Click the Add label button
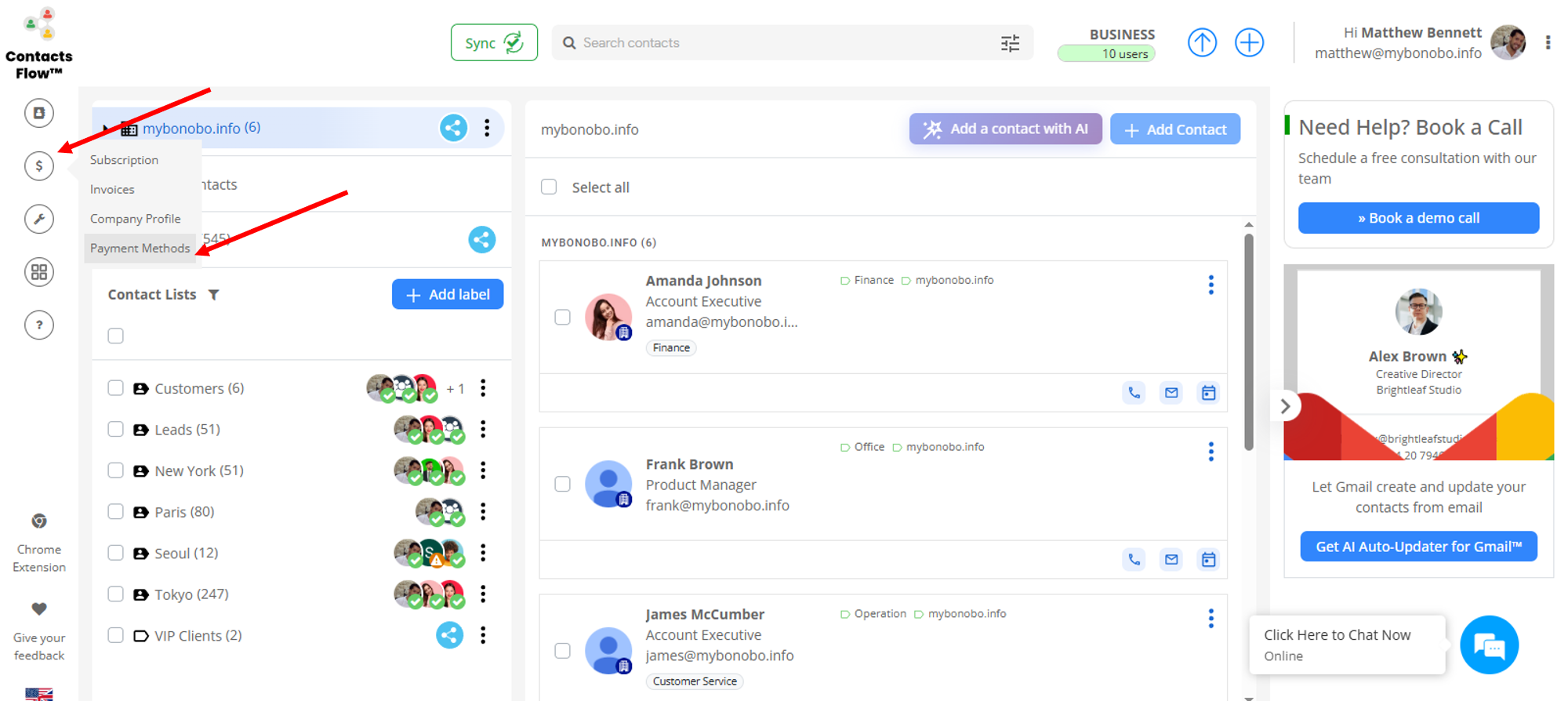1568x701 pixels. point(447,295)
